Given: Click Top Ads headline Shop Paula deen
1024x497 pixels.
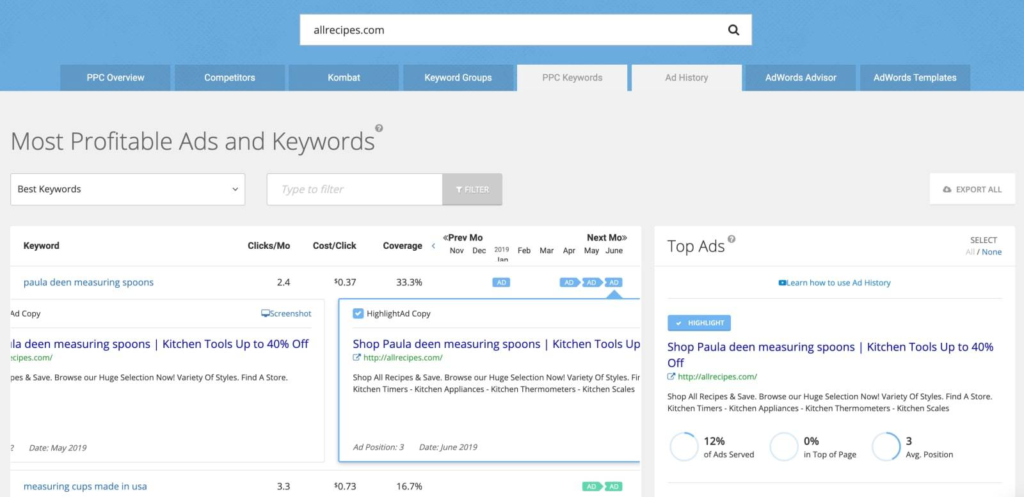Looking at the screenshot, I should click(x=831, y=355).
